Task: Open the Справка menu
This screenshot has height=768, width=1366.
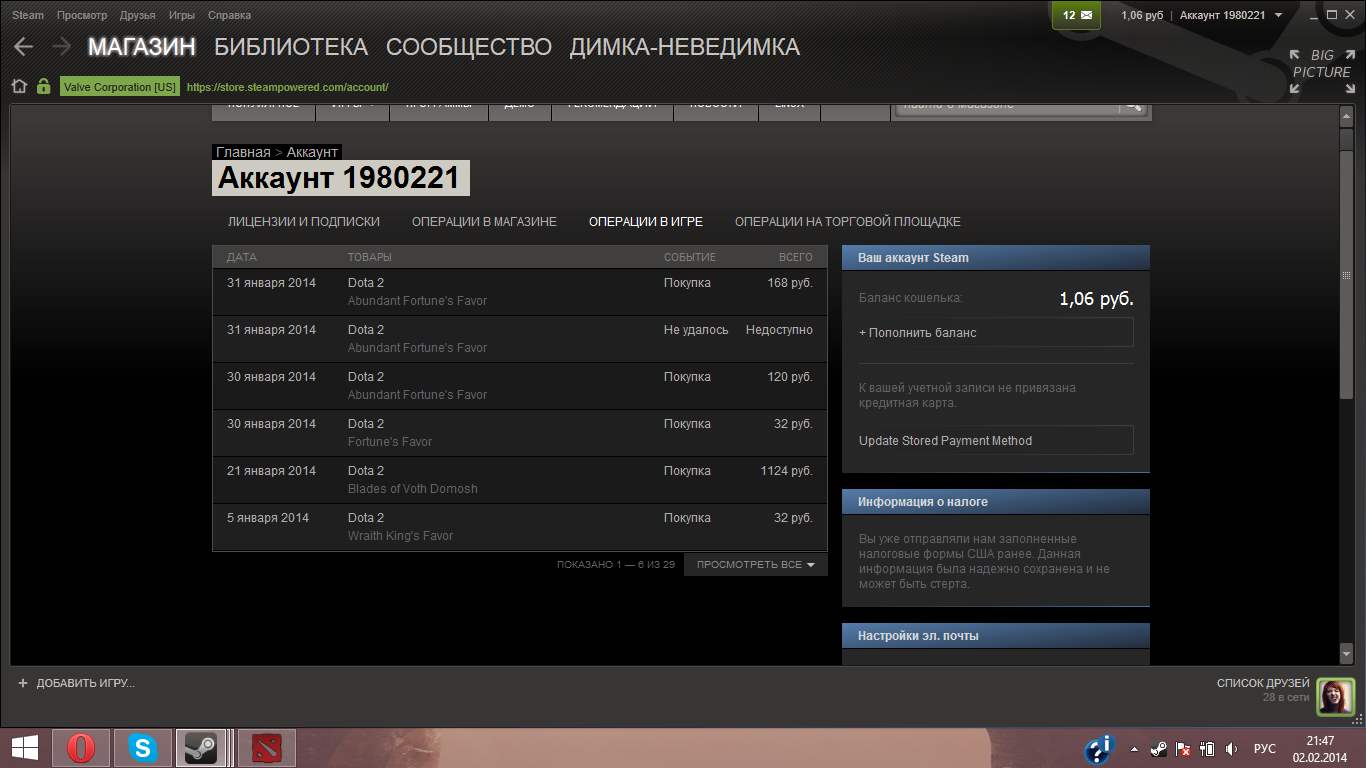Action: (230, 15)
